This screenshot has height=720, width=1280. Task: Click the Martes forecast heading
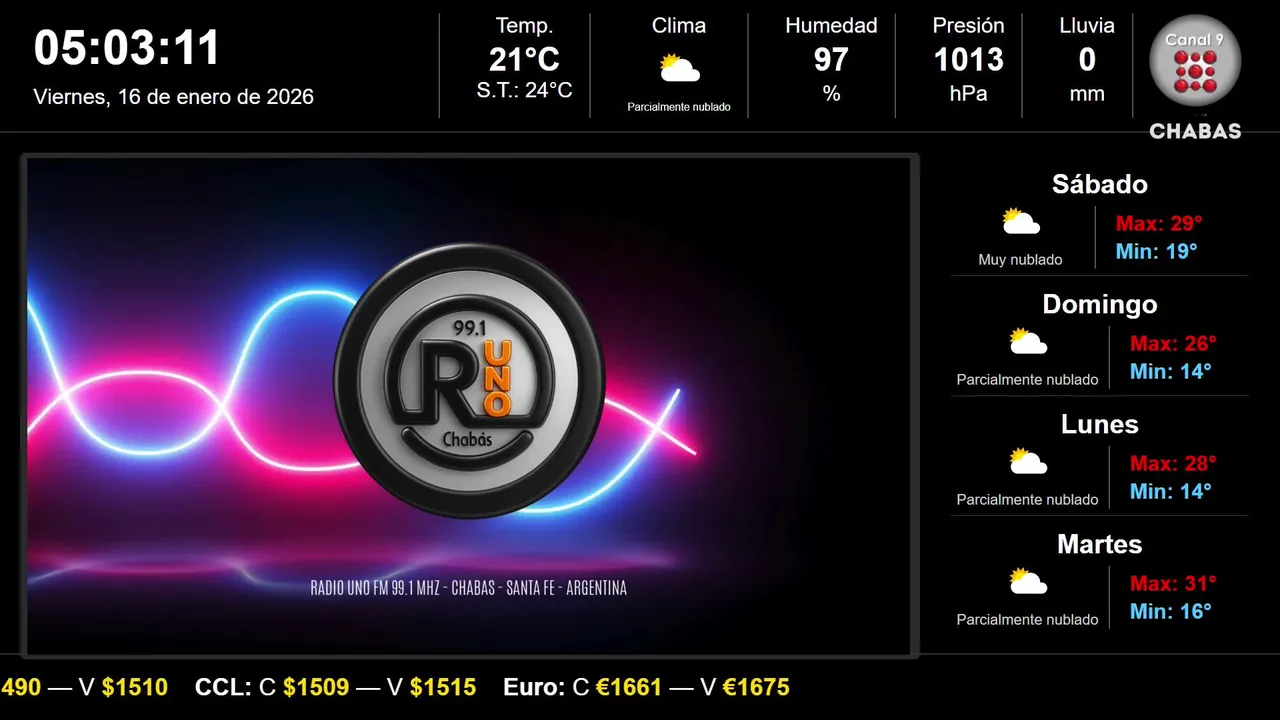pyautogui.click(x=1100, y=544)
